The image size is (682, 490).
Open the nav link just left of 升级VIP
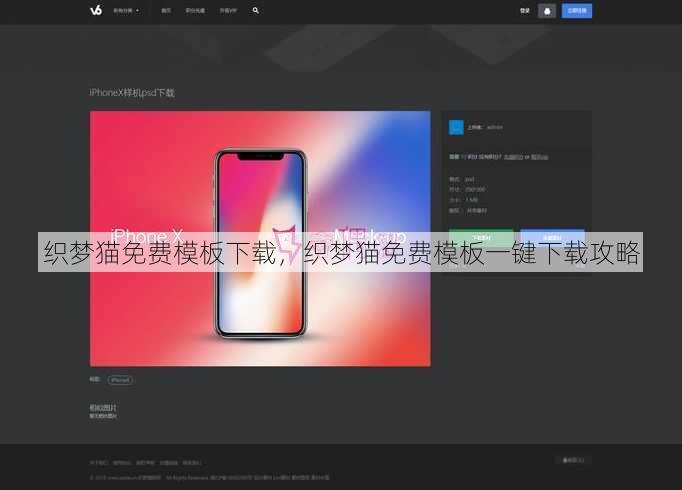[195, 10]
